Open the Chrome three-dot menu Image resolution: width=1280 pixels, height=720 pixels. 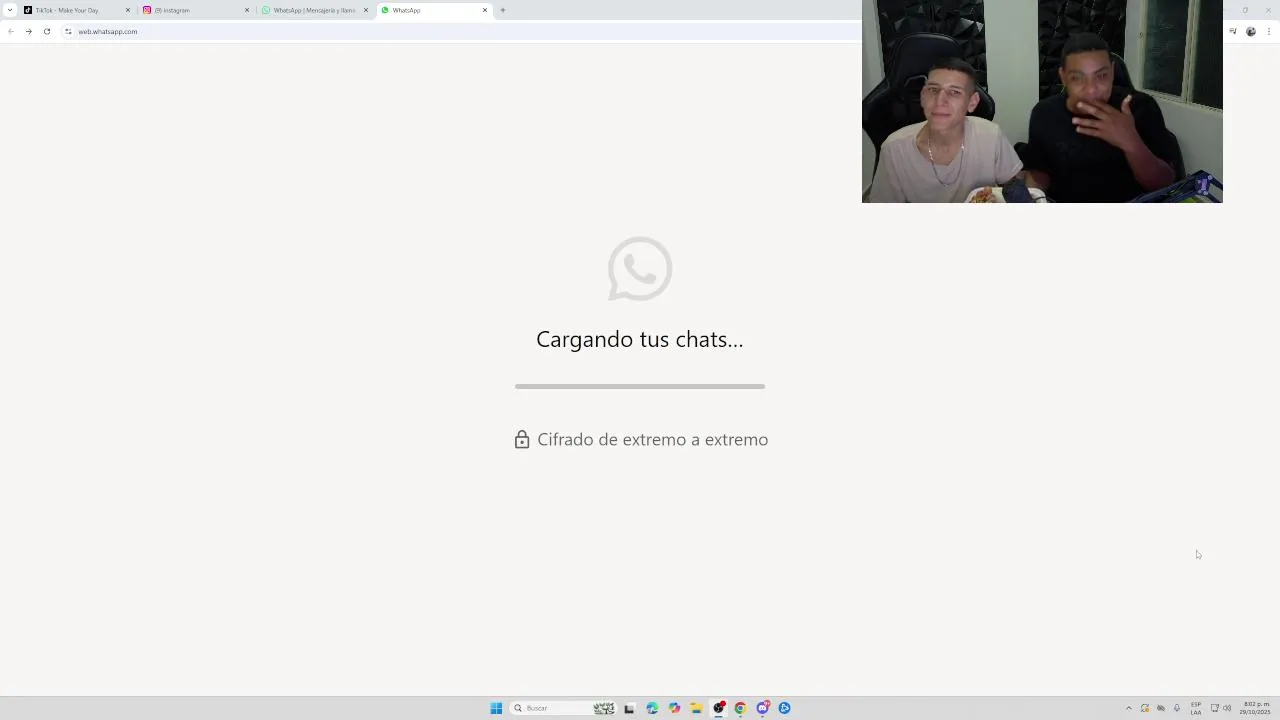tap(1268, 31)
